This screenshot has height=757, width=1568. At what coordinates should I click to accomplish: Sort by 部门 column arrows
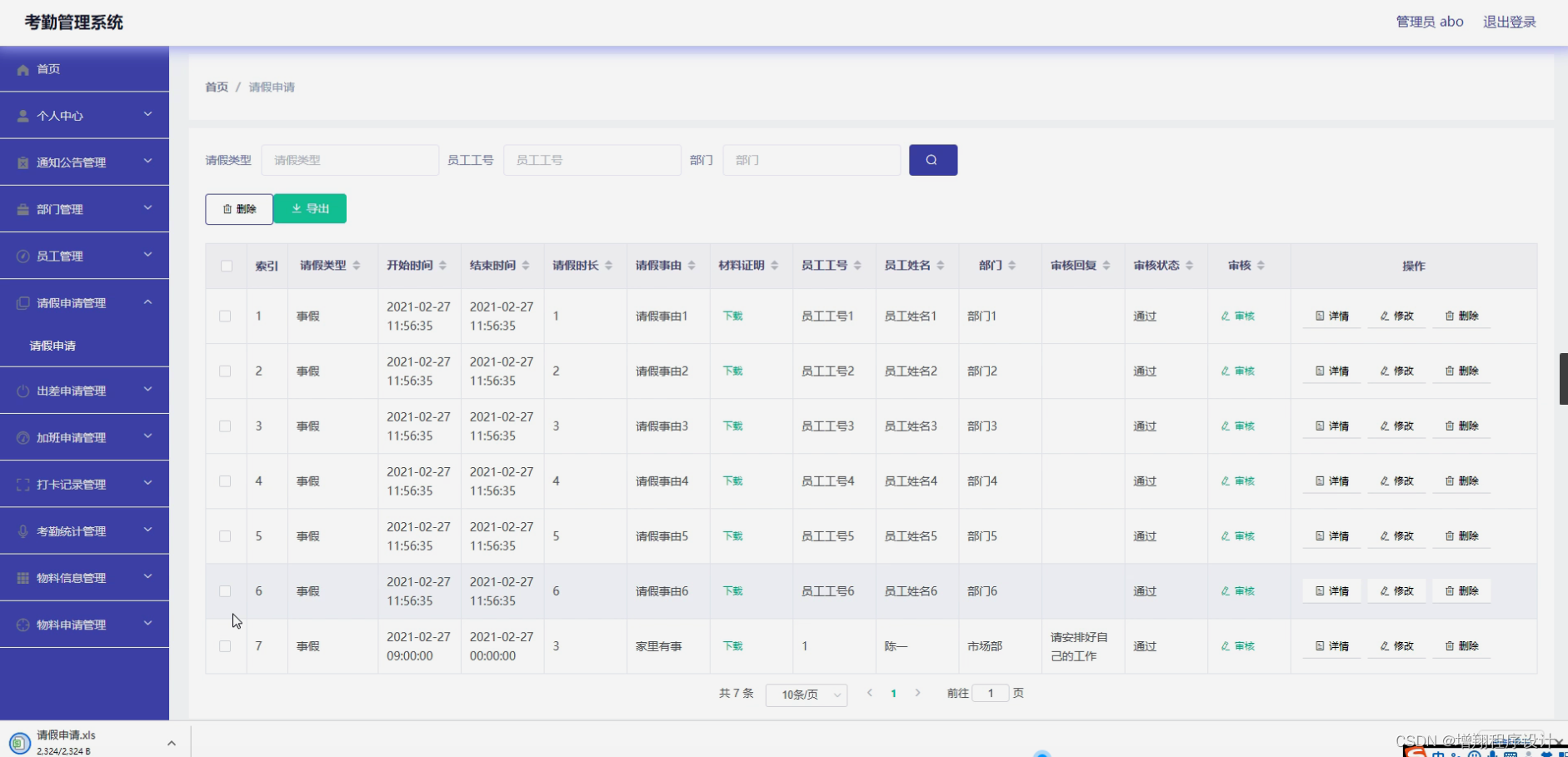(1012, 266)
